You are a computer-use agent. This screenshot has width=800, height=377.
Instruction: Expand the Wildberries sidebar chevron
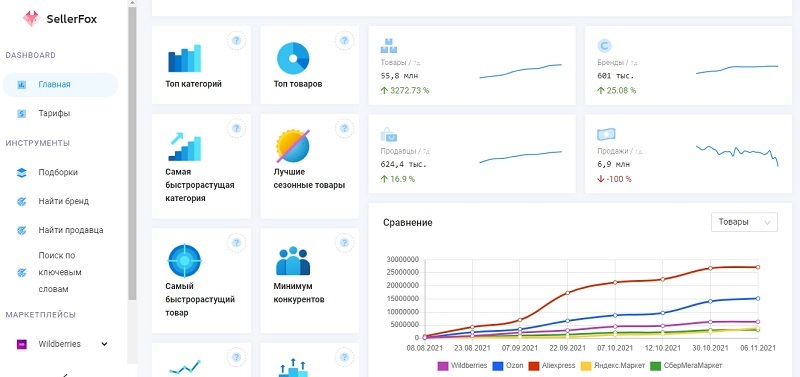click(105, 344)
